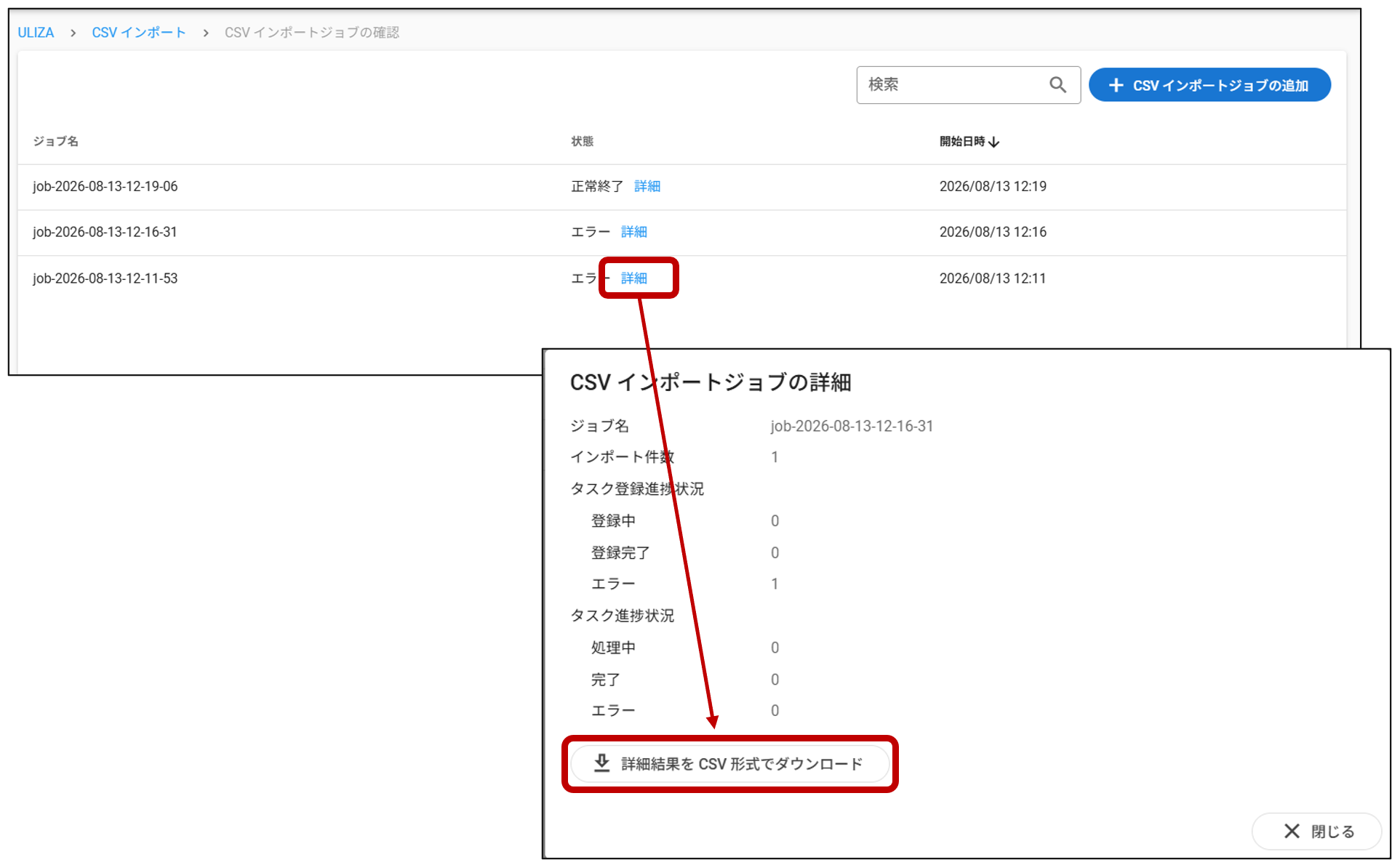This screenshot has height=865, width=1400.
Task: Open 詳細 for job-2026-08-13-12-16-31
Action: coord(634,232)
